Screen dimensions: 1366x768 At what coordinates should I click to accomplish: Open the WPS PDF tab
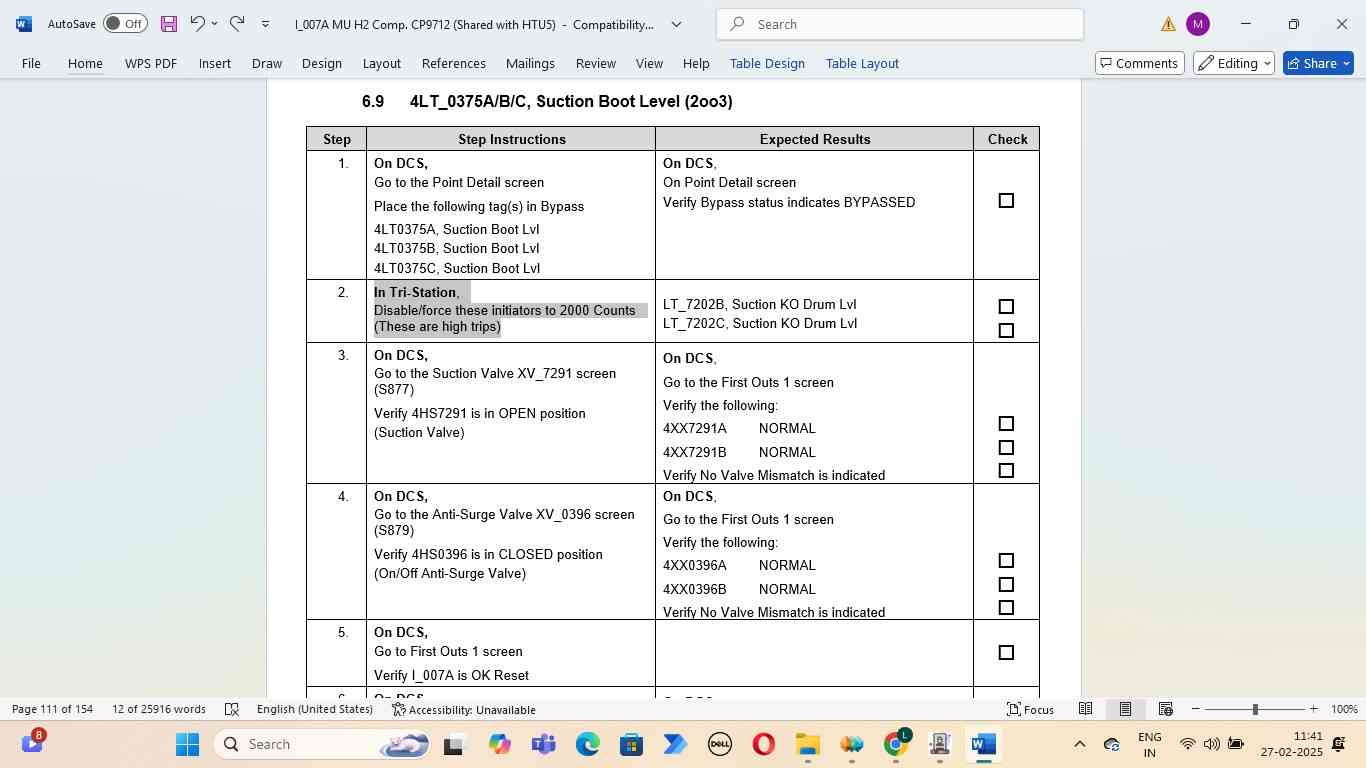[151, 63]
